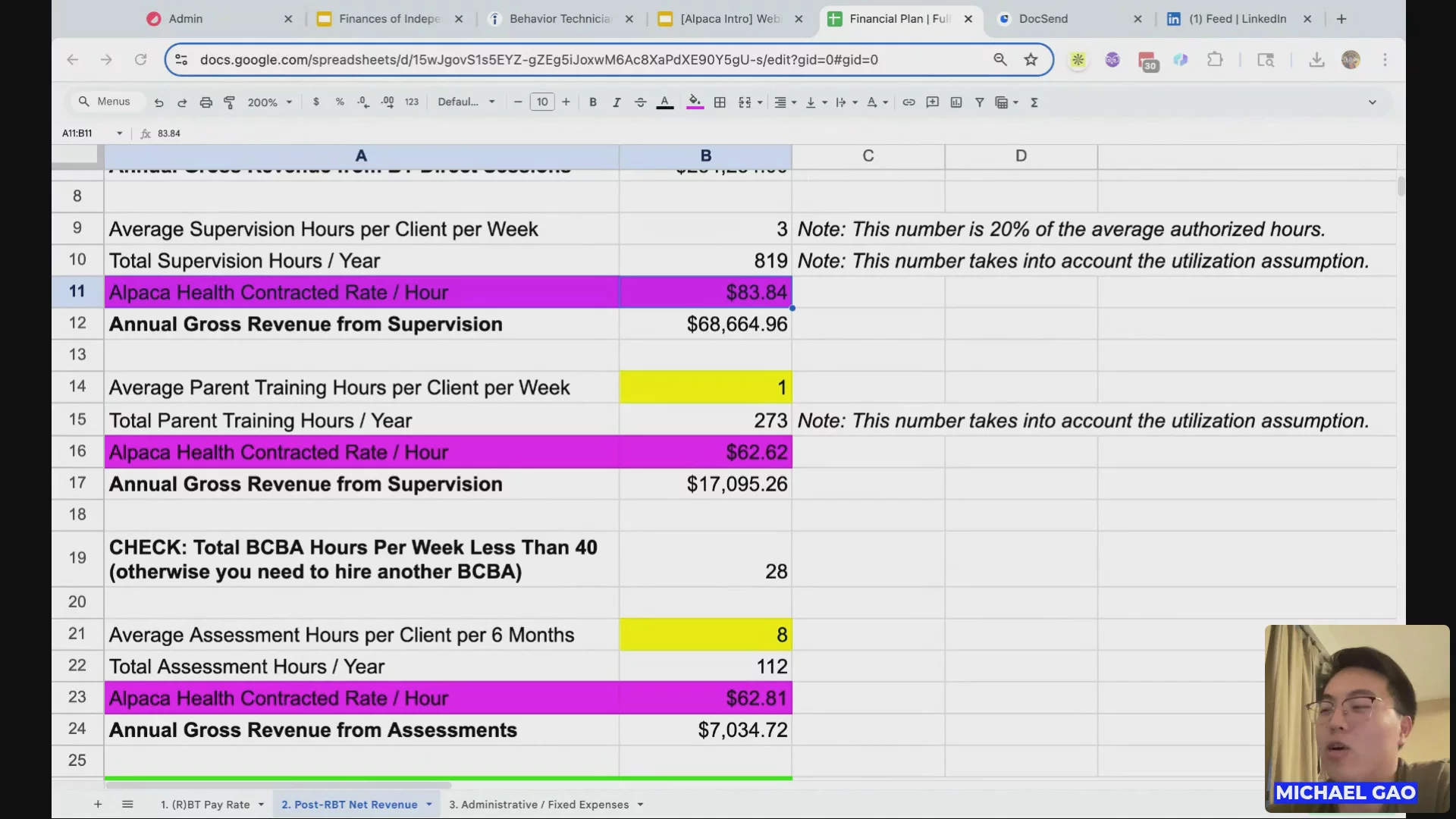Open the Chrome three-dot menu
Viewport: 1456px width, 819px height.
(x=1385, y=59)
